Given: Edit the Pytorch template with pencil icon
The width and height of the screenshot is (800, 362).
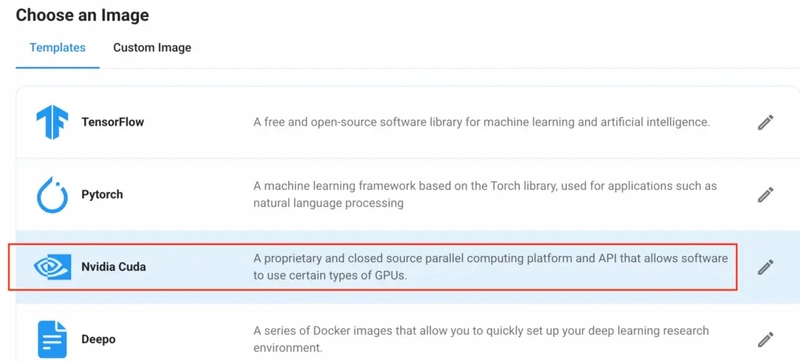Looking at the screenshot, I should point(765,195).
